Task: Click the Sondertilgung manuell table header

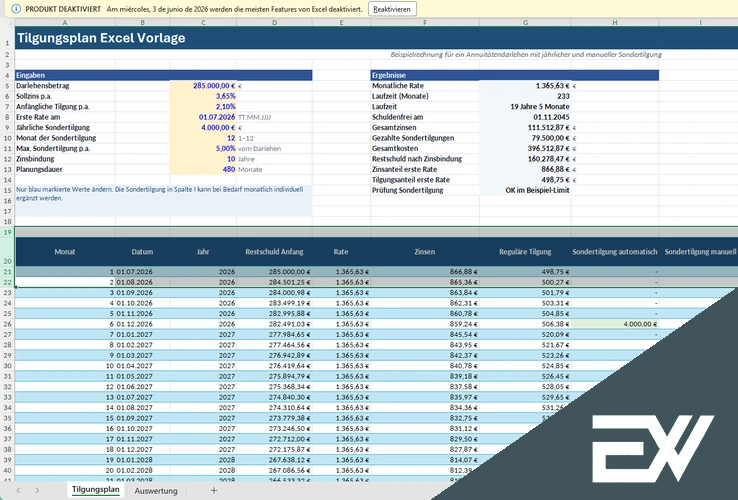Action: click(x=700, y=252)
